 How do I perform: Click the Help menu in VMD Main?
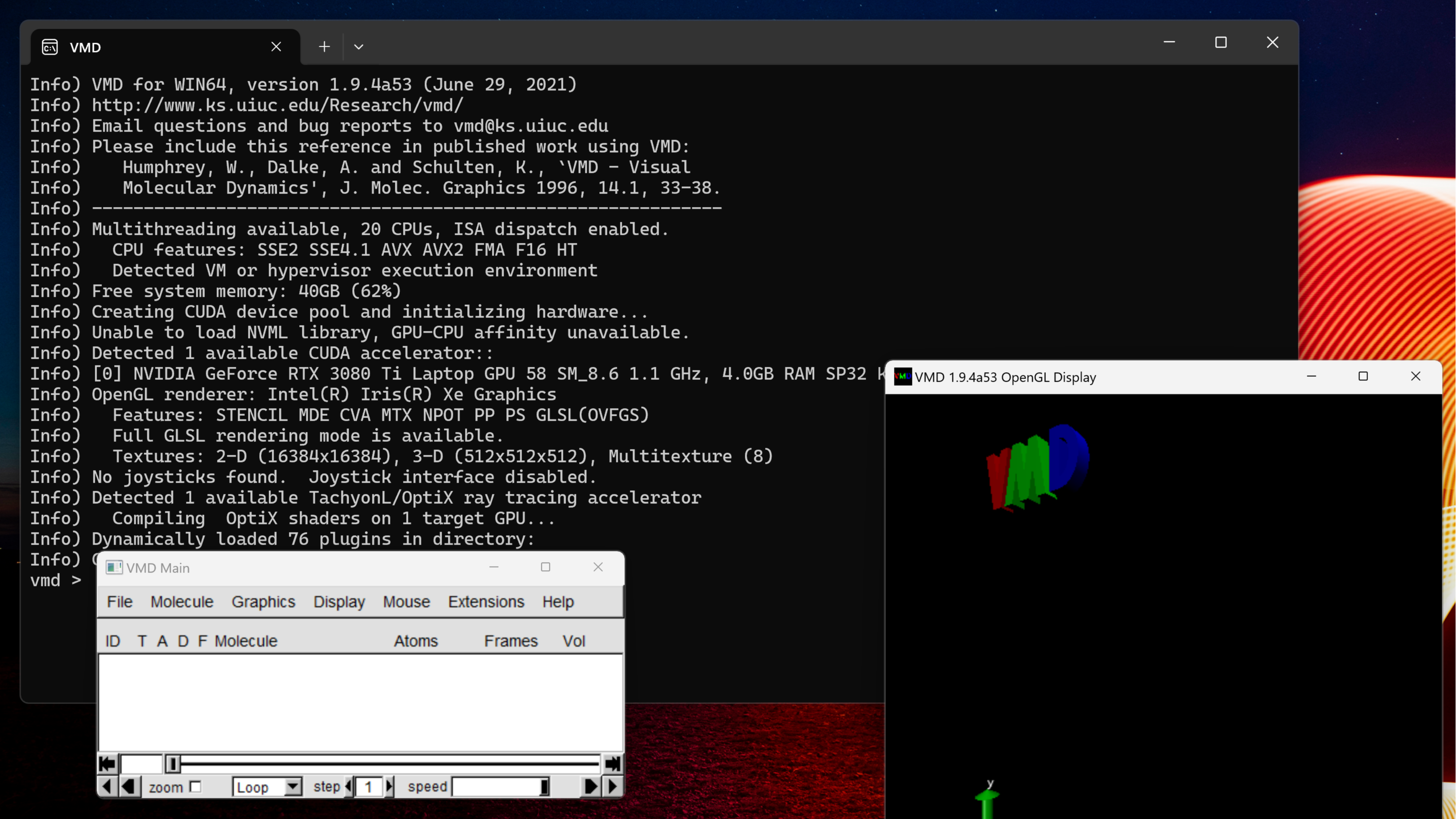coord(558,601)
